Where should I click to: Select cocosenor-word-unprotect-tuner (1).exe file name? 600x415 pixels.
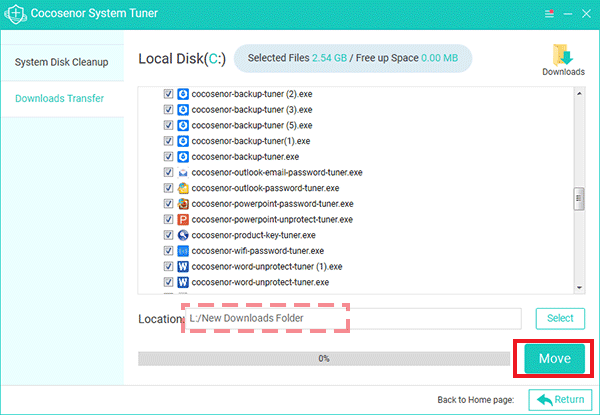(267, 267)
